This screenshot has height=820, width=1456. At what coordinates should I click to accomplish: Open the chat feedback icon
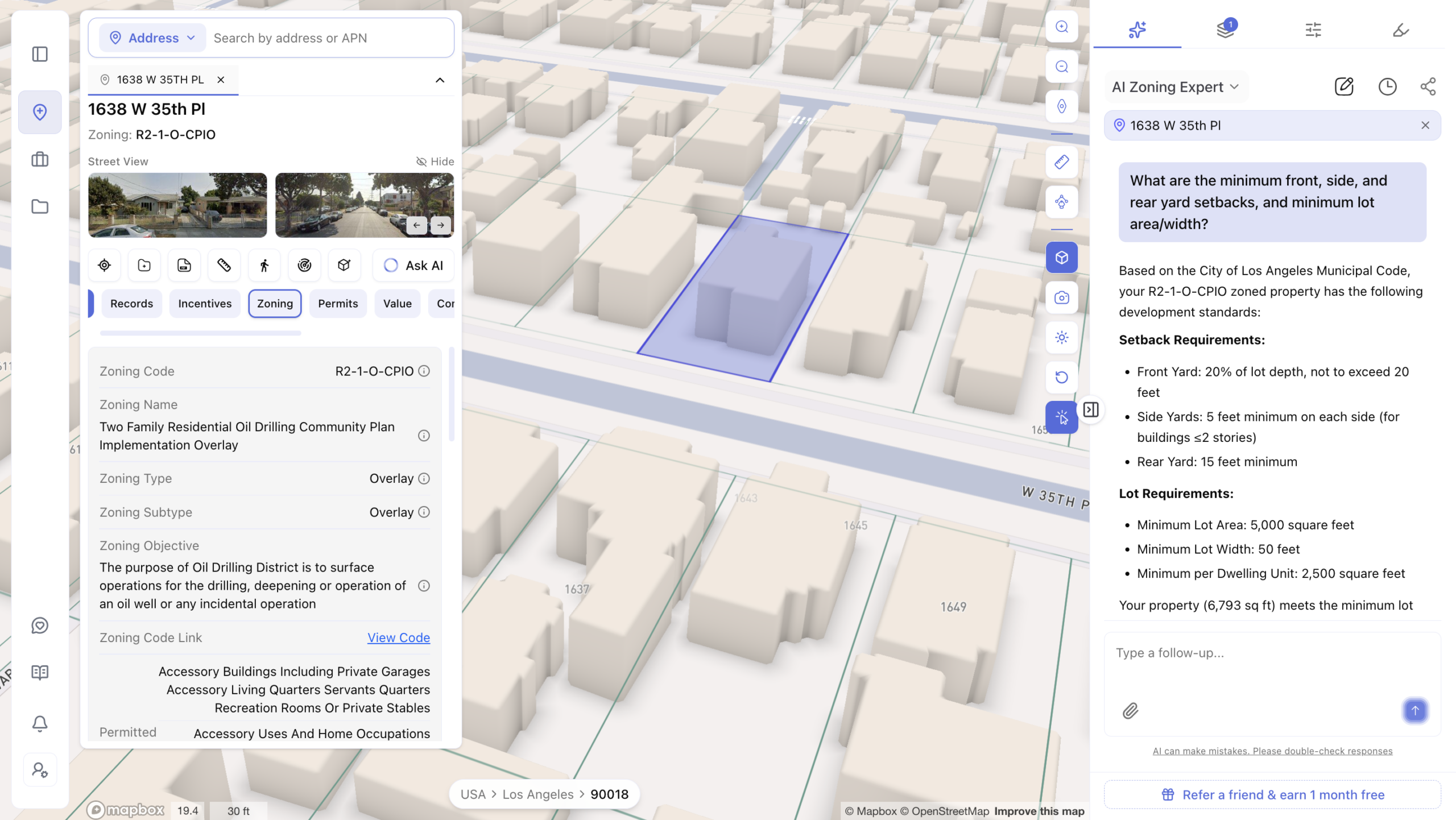(40, 626)
